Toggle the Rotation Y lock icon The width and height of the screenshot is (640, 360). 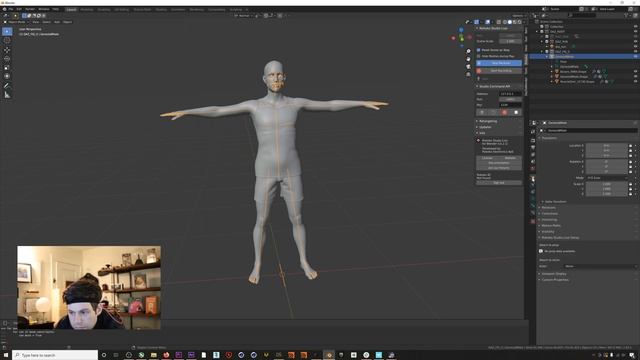point(630,167)
